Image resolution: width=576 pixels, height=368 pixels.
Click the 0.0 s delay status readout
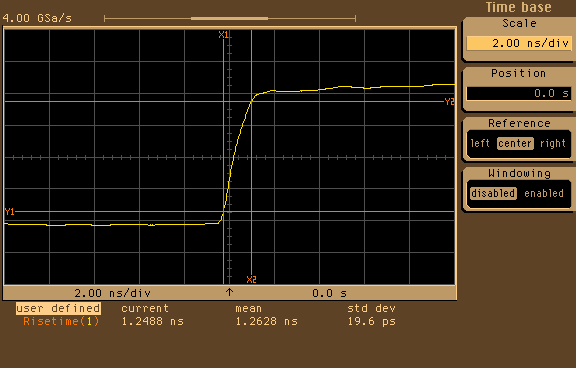coord(330,293)
